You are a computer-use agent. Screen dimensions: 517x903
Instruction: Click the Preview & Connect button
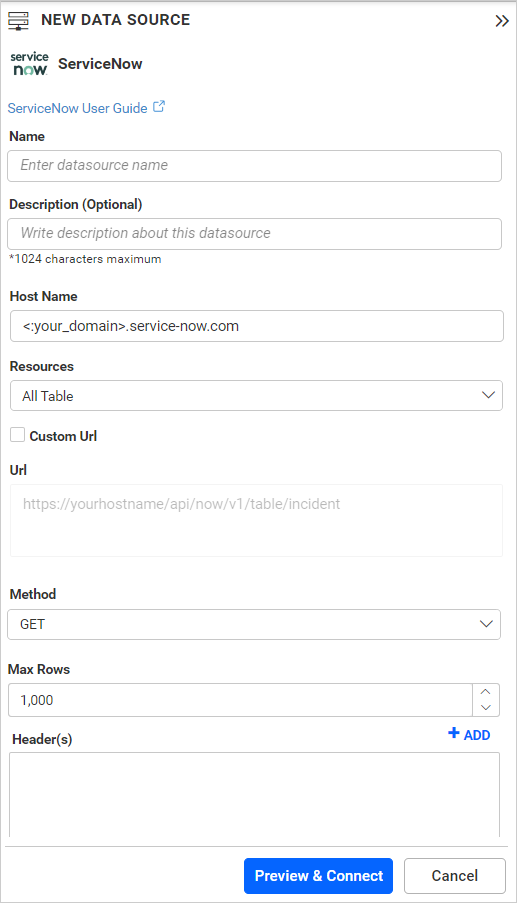(x=318, y=876)
